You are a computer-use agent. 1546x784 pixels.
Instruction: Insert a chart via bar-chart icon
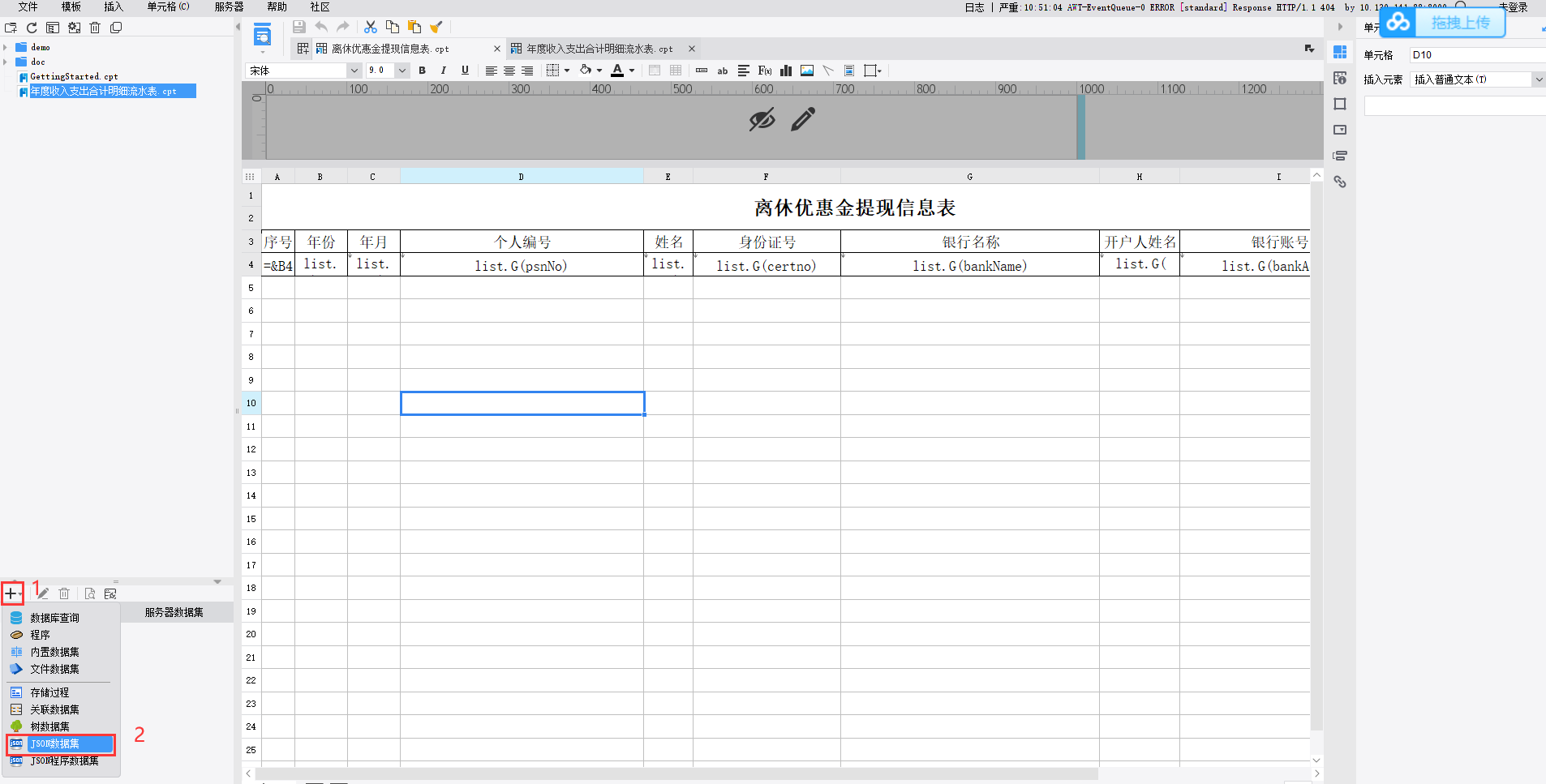(x=786, y=71)
